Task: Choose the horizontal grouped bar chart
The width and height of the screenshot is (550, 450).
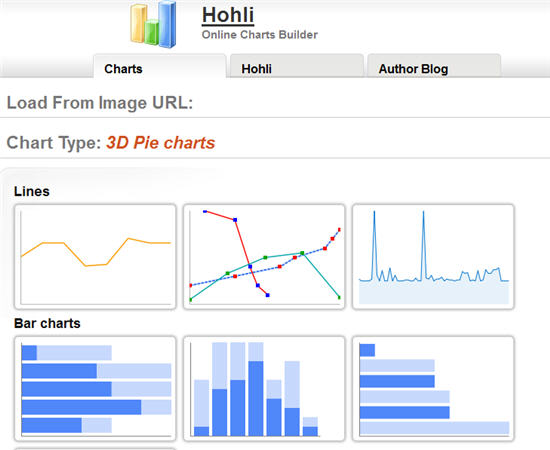Action: pos(433,388)
